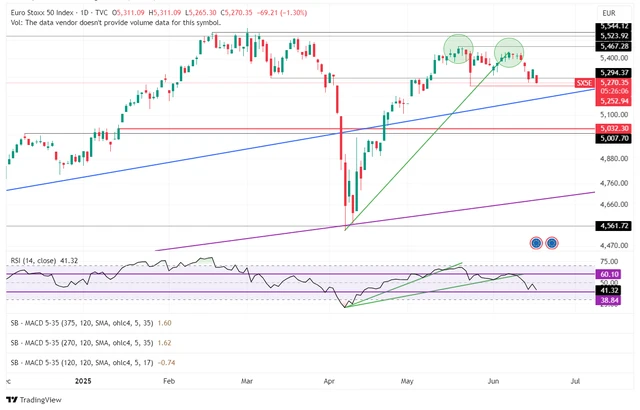Click the 5,400.00 axis value
The width and height of the screenshot is (640, 410).
coord(613,58)
